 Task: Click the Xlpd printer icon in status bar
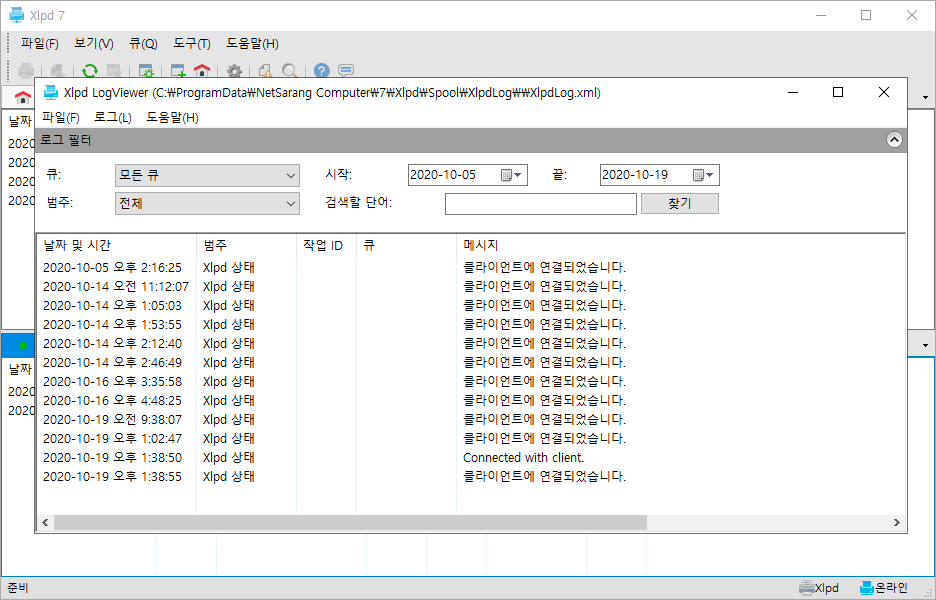point(806,588)
